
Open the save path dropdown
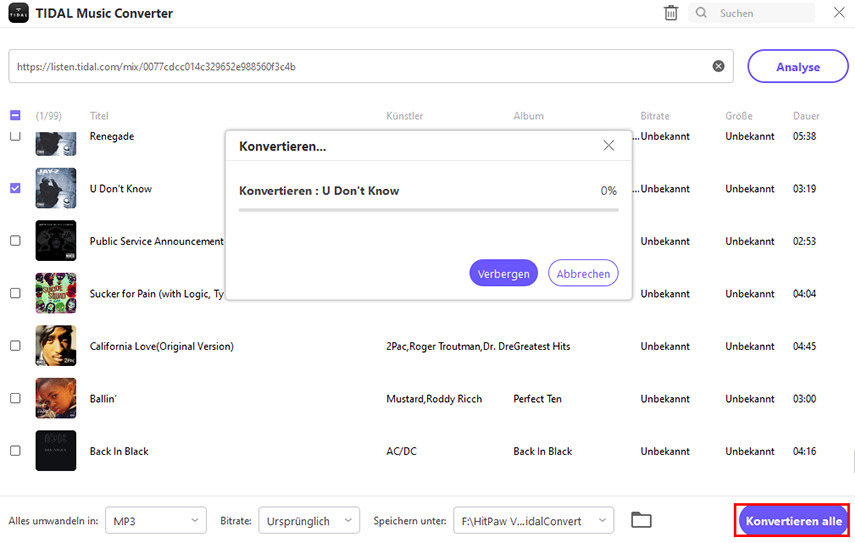pos(534,521)
